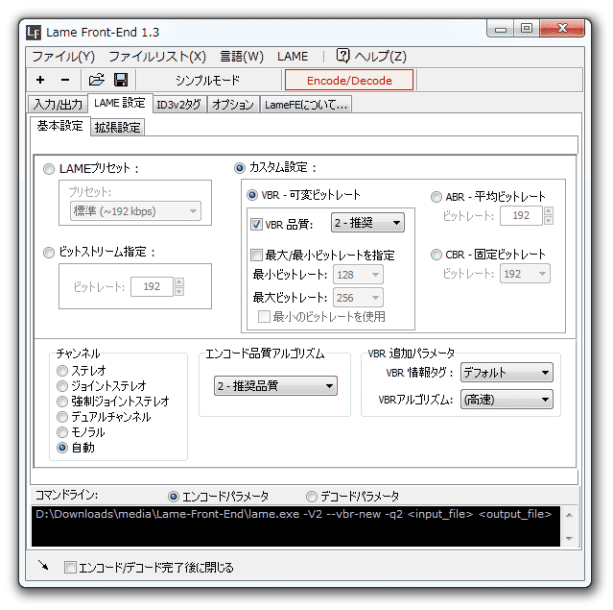This screenshot has width=613, height=610.
Task: Click the ABR ビットレート 192 input field
Action: [521, 215]
